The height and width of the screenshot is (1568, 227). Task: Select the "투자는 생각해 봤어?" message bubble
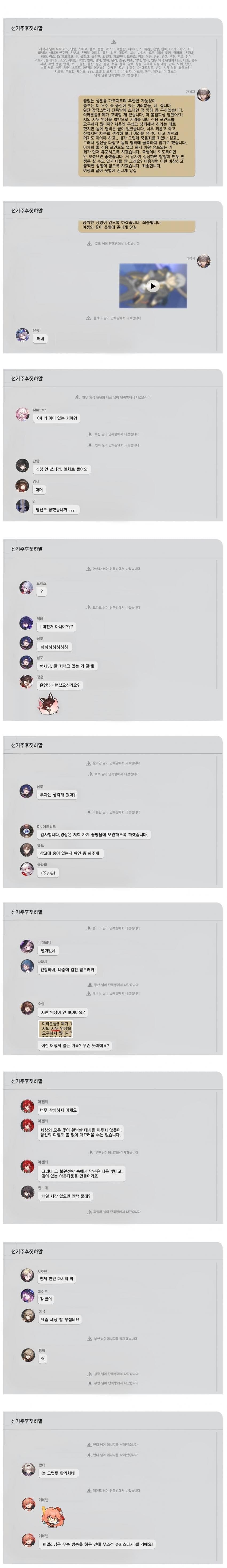[57, 795]
